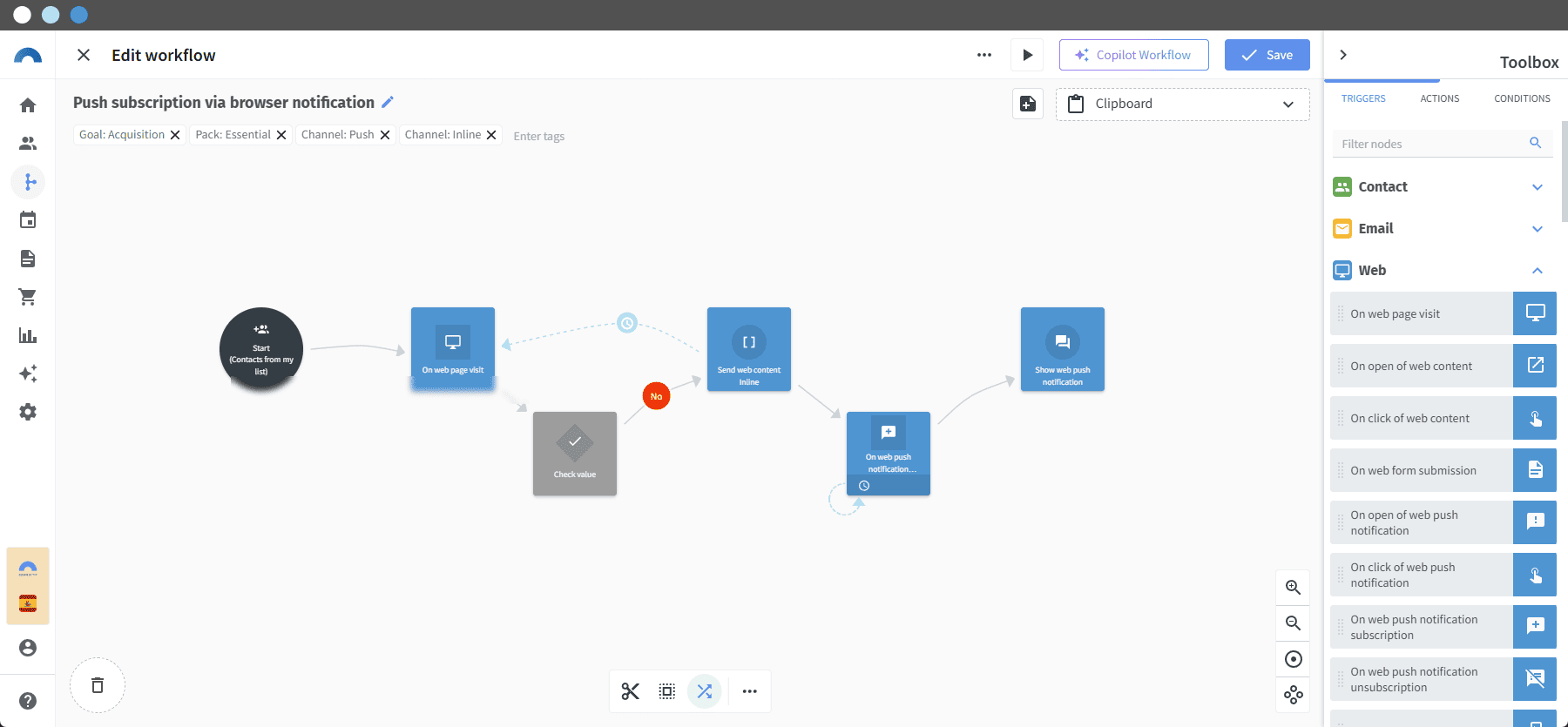Select the Check value node
This screenshot has width=1568, height=727.
(575, 454)
